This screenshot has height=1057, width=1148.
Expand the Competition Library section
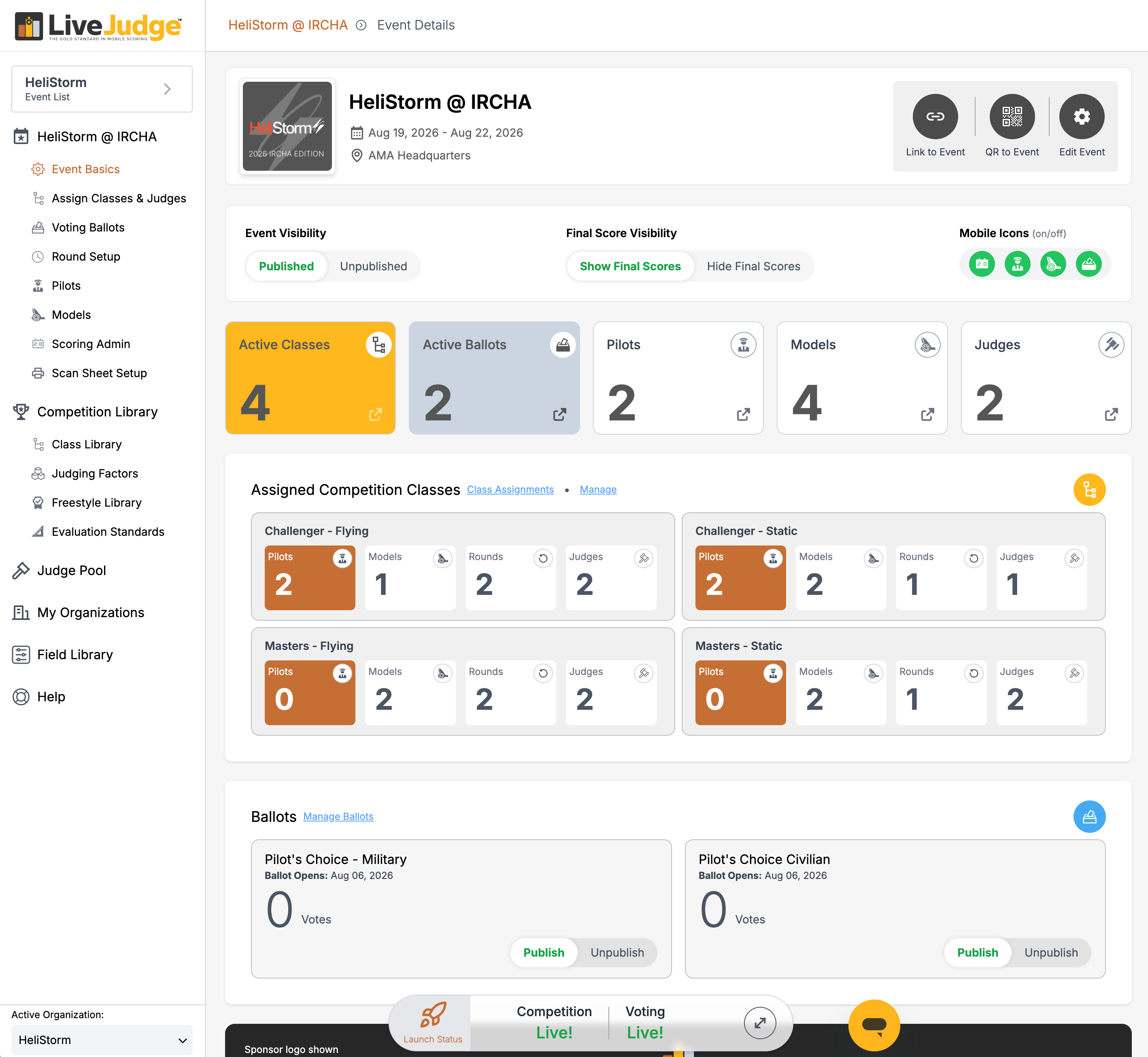tap(85, 412)
